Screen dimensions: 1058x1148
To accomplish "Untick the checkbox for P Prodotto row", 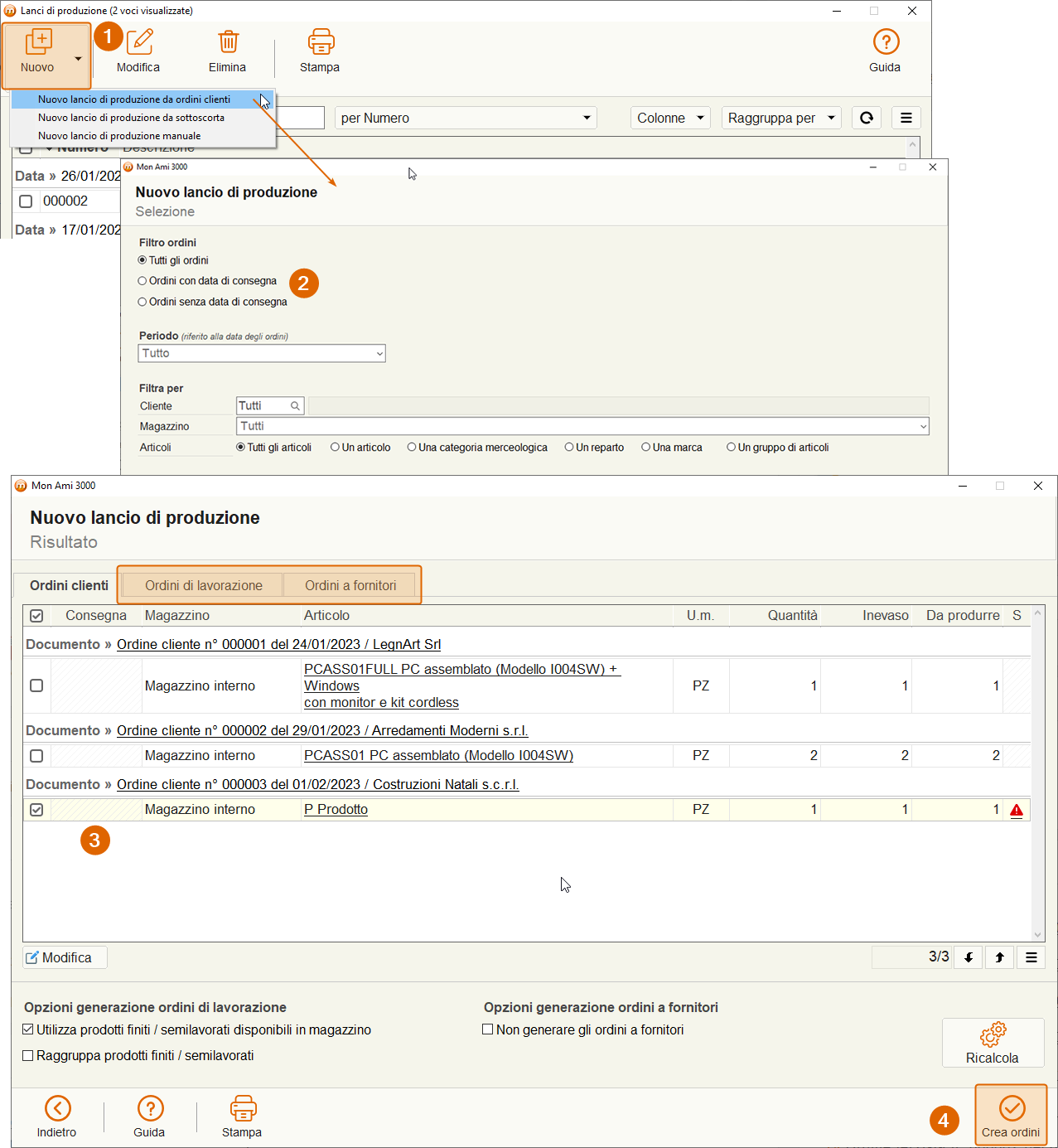I will pos(36,810).
